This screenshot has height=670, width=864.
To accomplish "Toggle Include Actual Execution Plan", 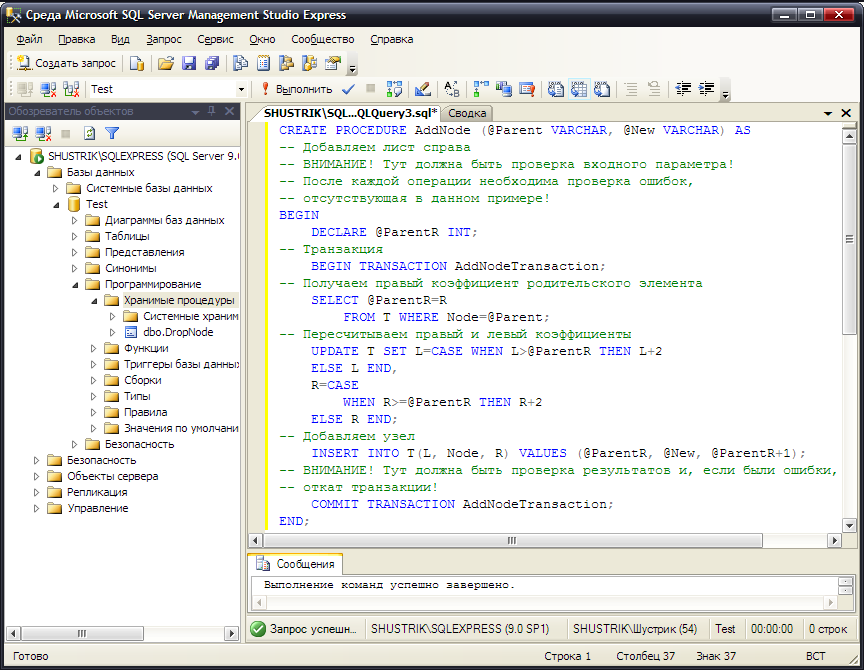I will click(x=481, y=89).
